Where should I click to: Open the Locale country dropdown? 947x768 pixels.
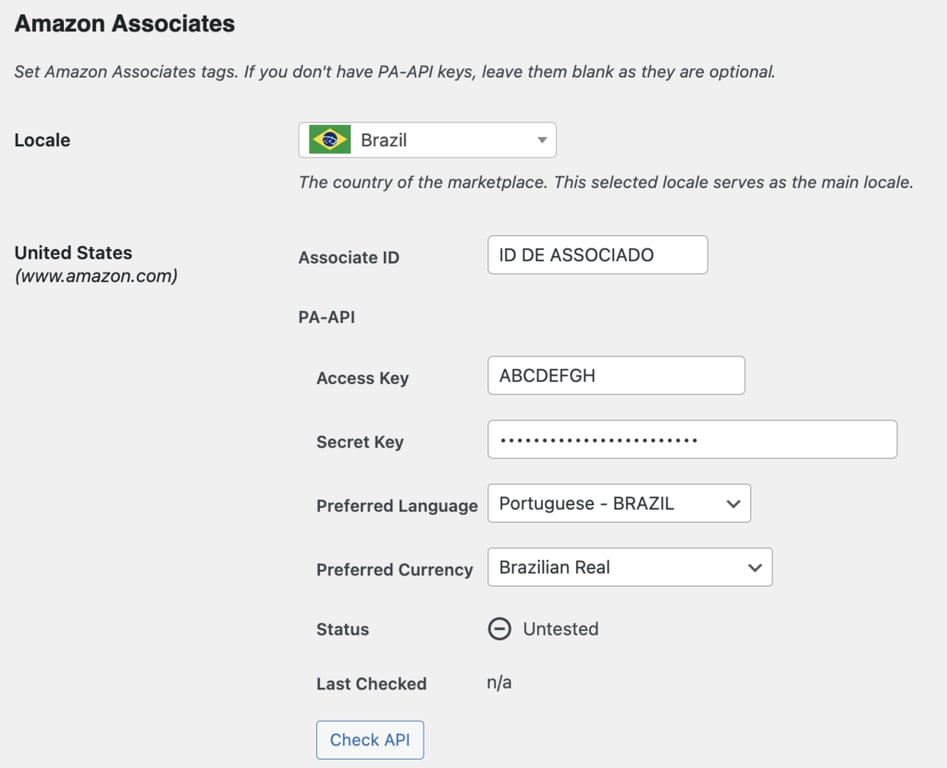(427, 139)
